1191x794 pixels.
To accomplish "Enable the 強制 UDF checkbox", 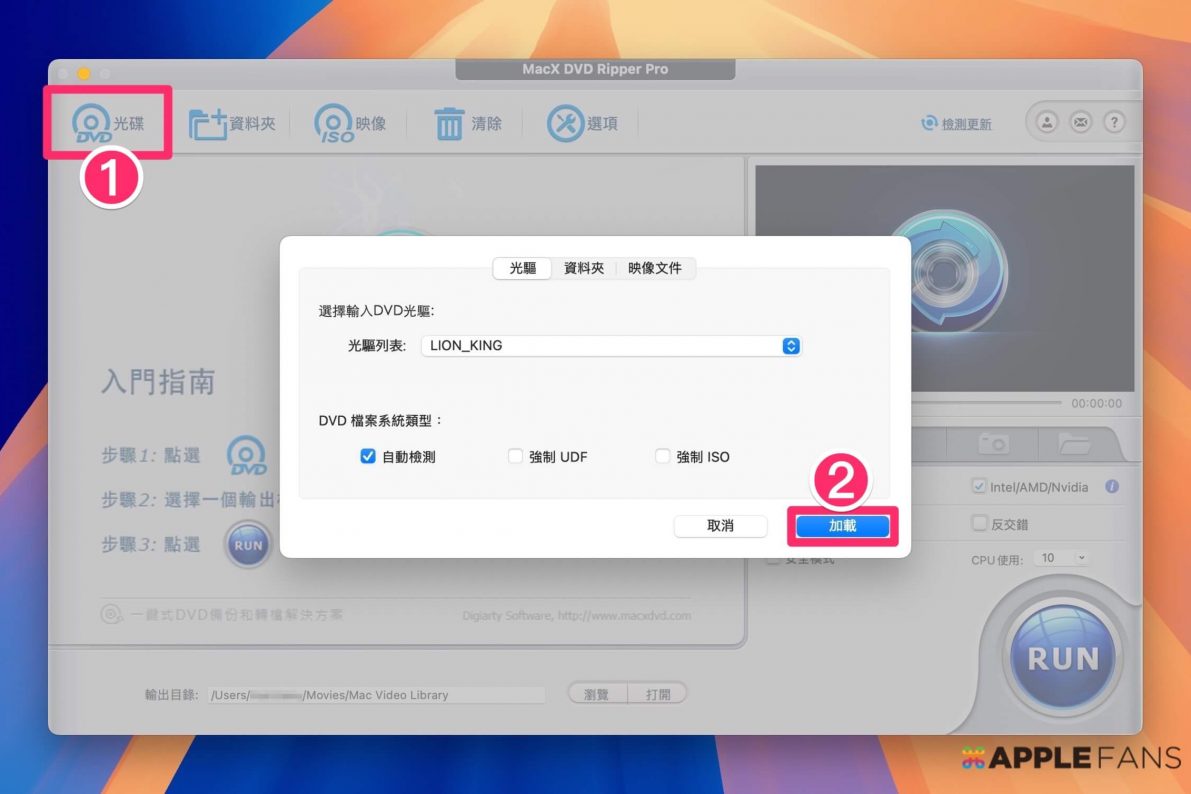I will pos(515,457).
